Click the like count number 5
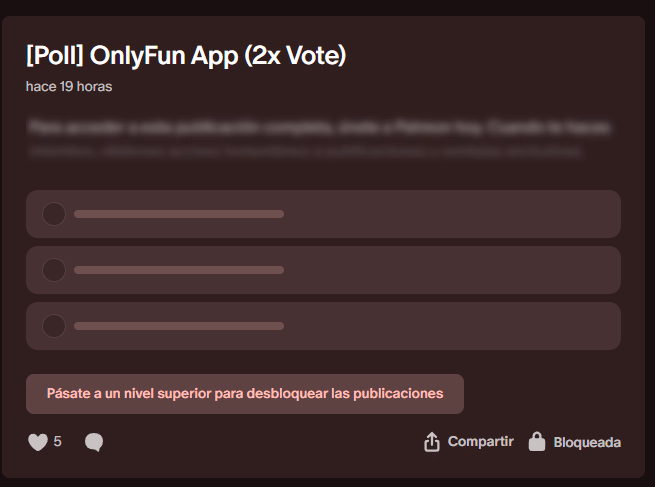This screenshot has height=487, width=655. coord(57,441)
